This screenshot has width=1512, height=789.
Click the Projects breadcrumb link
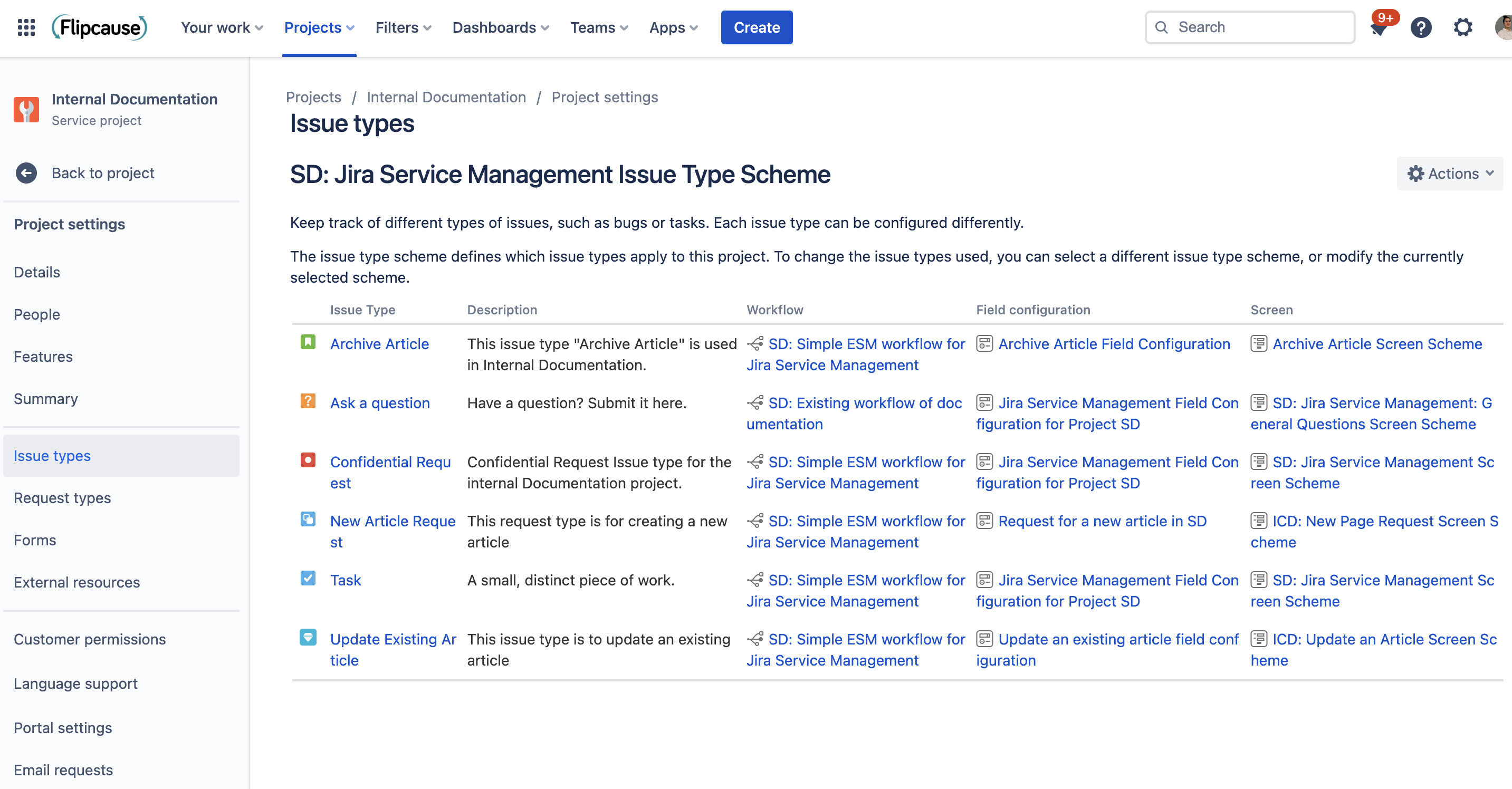313,98
